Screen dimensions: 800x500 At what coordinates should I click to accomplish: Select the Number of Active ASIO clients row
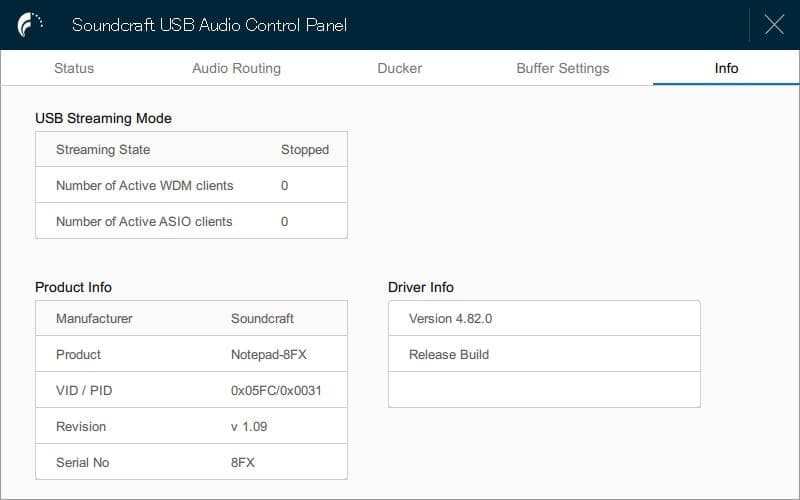191,222
